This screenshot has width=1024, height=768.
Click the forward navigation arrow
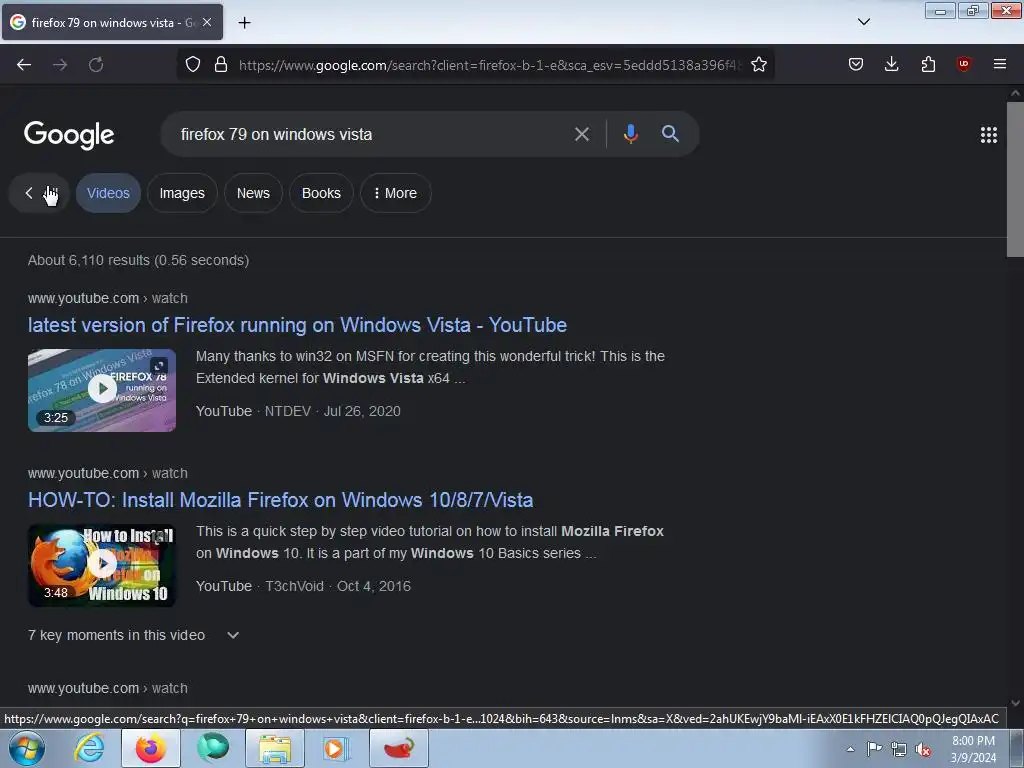point(60,65)
